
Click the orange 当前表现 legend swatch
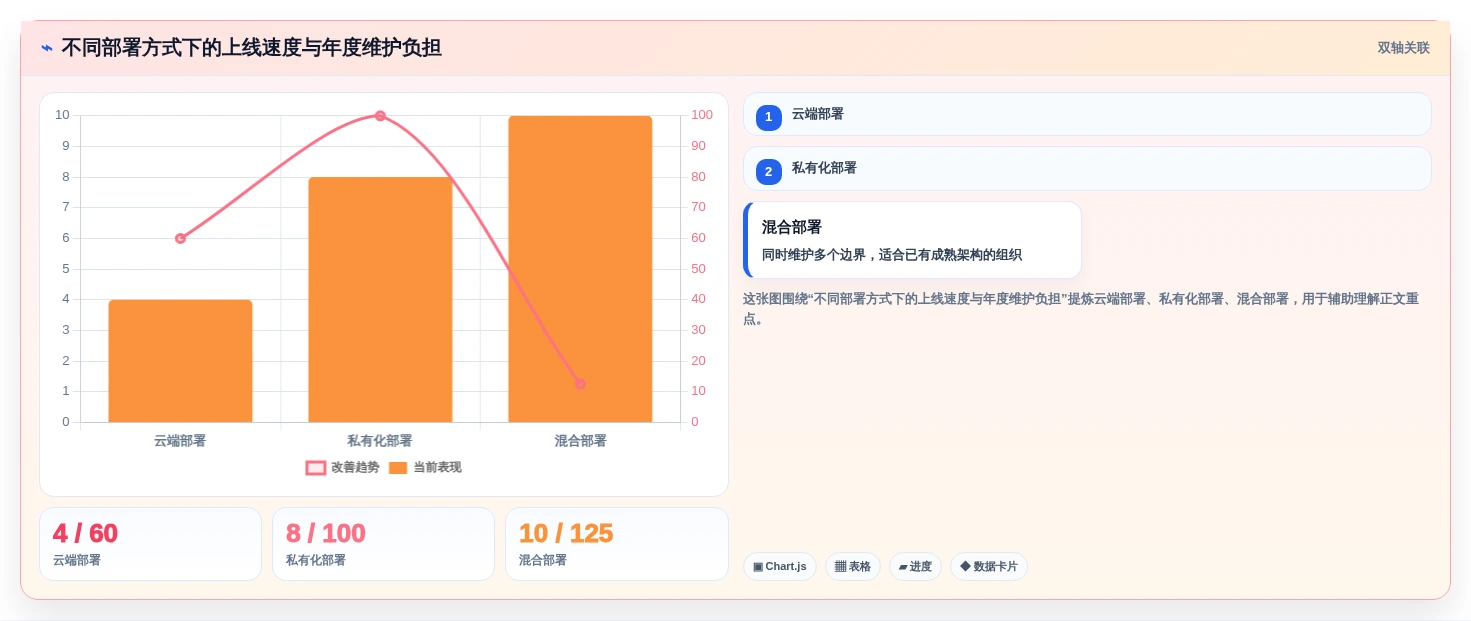tap(398, 467)
